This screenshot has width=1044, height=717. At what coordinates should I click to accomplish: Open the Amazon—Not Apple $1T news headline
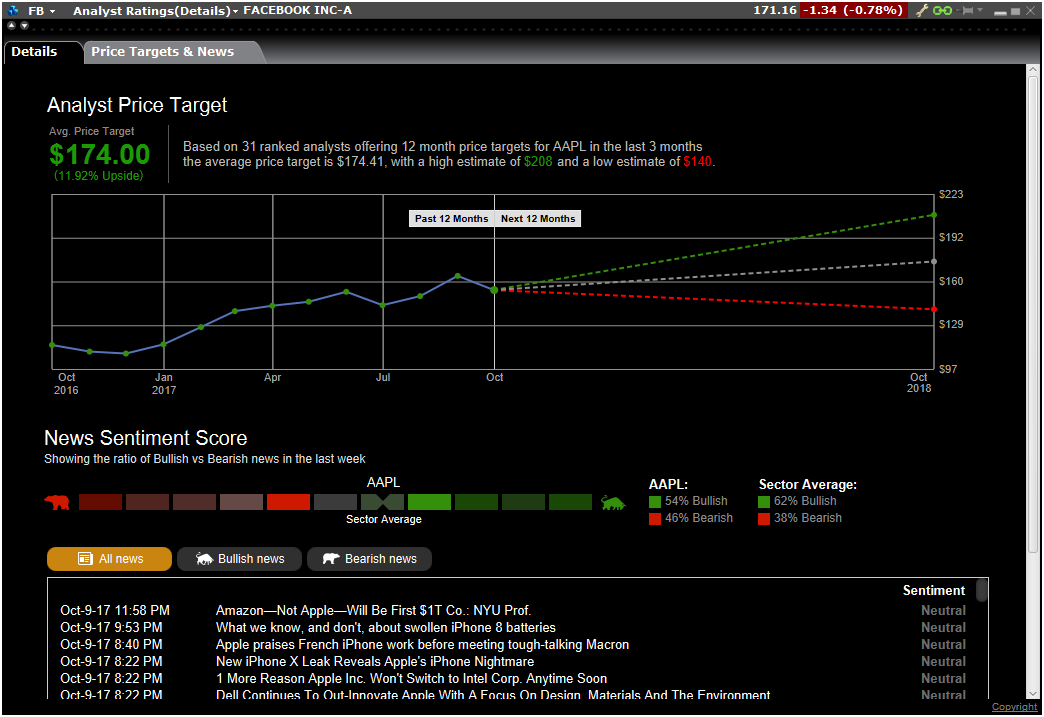(373, 611)
